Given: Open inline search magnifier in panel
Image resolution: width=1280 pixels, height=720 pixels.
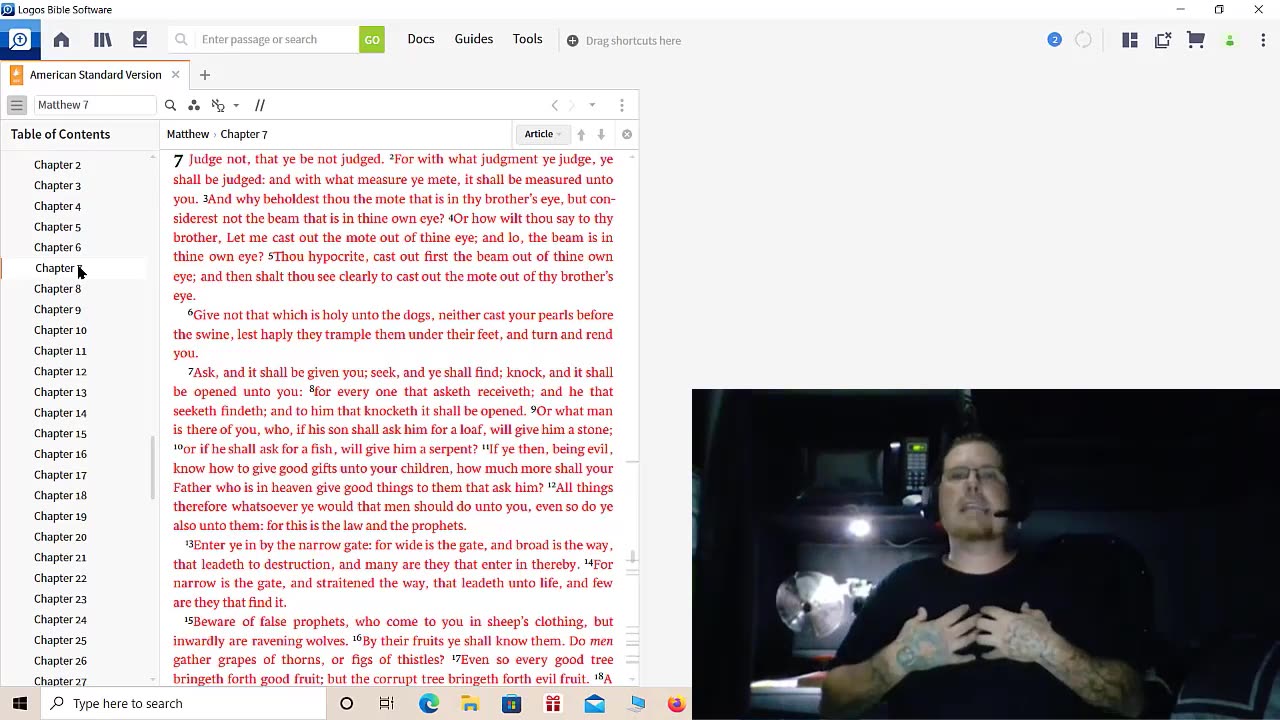Looking at the screenshot, I should [170, 105].
